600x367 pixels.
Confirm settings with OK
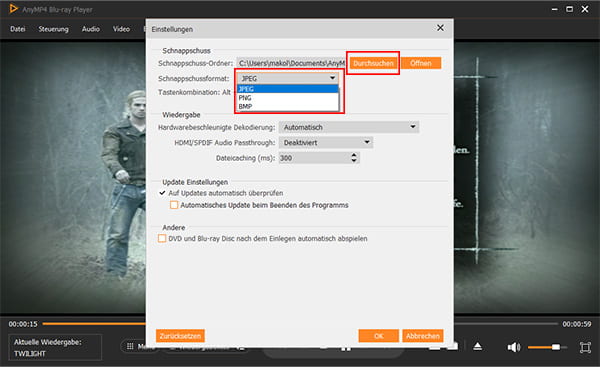[378, 336]
